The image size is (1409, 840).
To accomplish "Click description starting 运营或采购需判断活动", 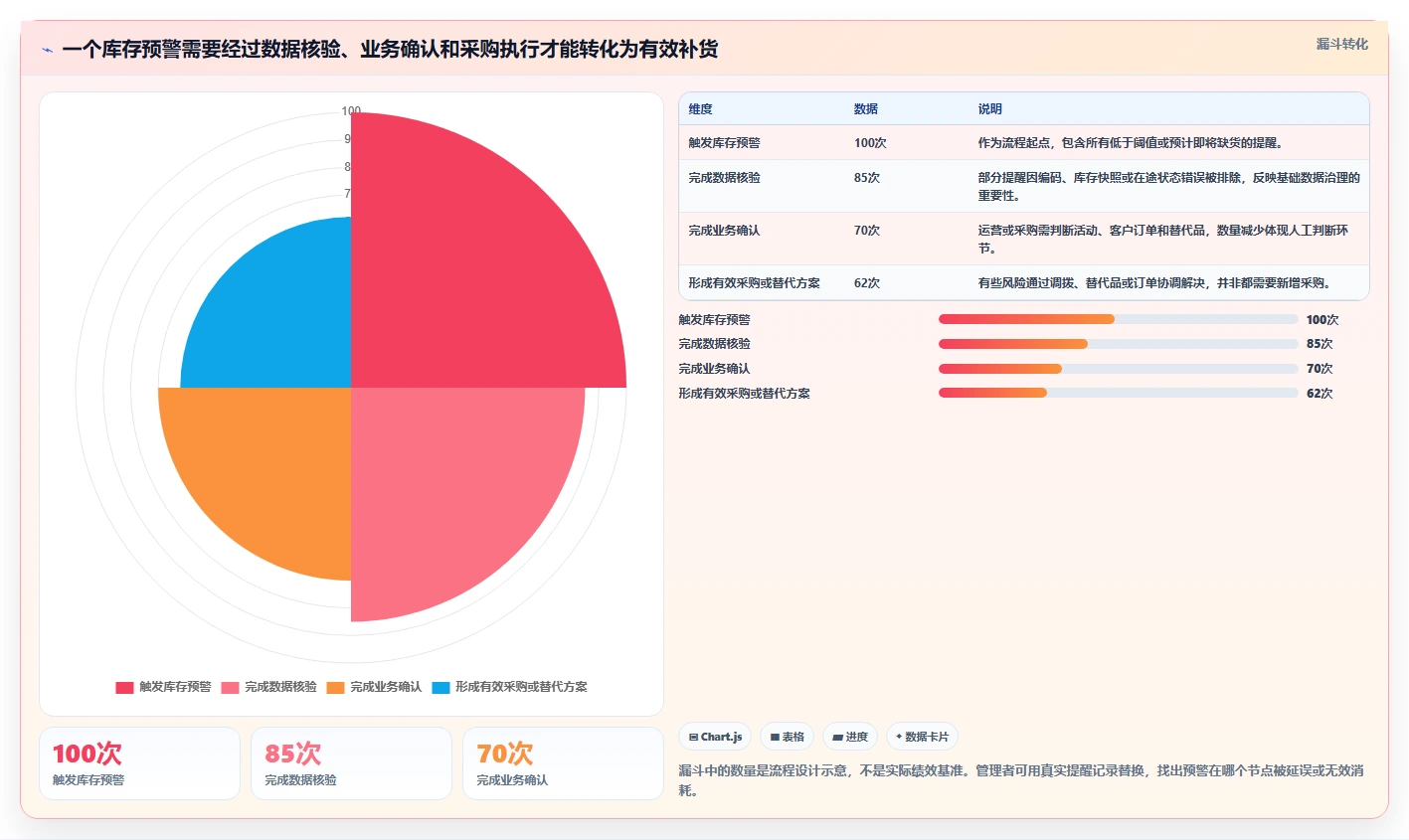I will click(1163, 240).
